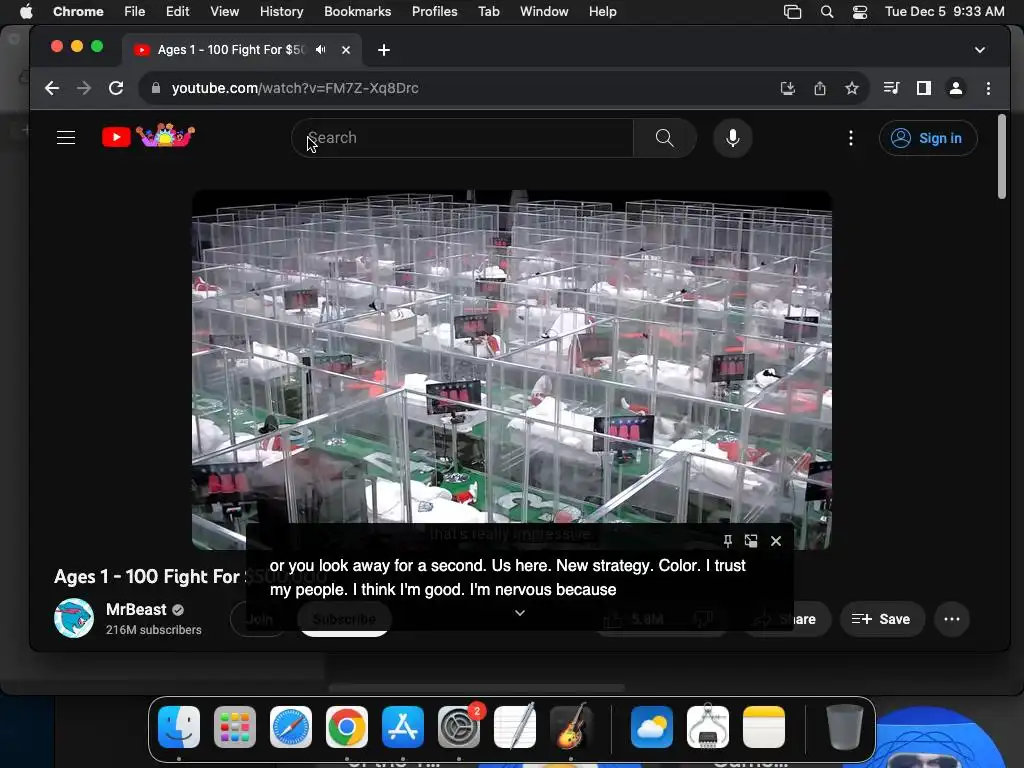Click the address bar URL
This screenshot has height=768, width=1024.
pos(295,88)
